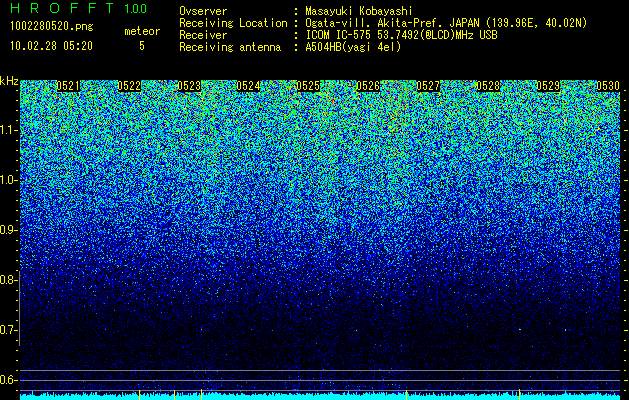629x400 pixels.
Task: Click the gray horizontal line at 0.6 kHz
Action: click(320, 380)
